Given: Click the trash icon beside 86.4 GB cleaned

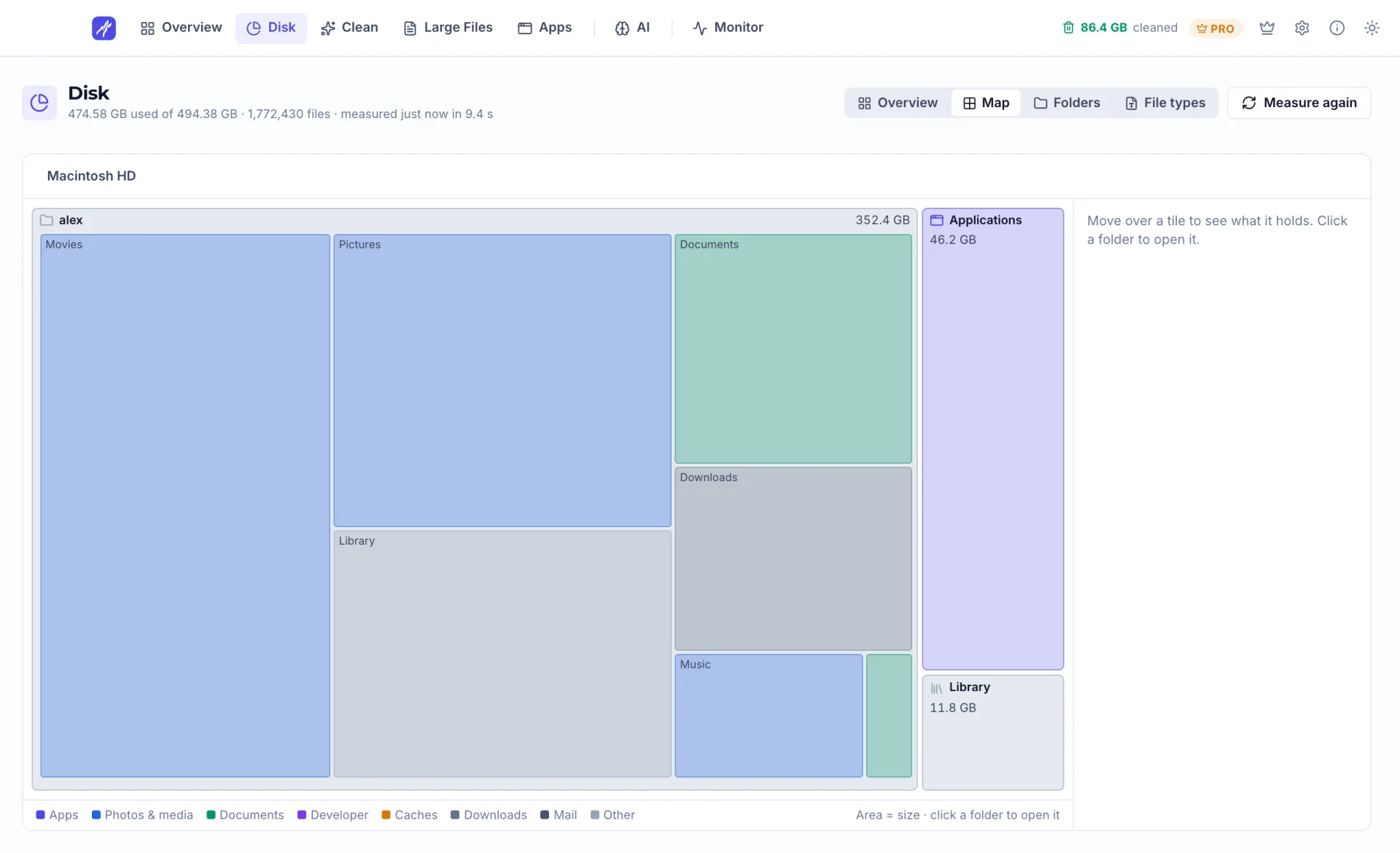Looking at the screenshot, I should (x=1068, y=28).
